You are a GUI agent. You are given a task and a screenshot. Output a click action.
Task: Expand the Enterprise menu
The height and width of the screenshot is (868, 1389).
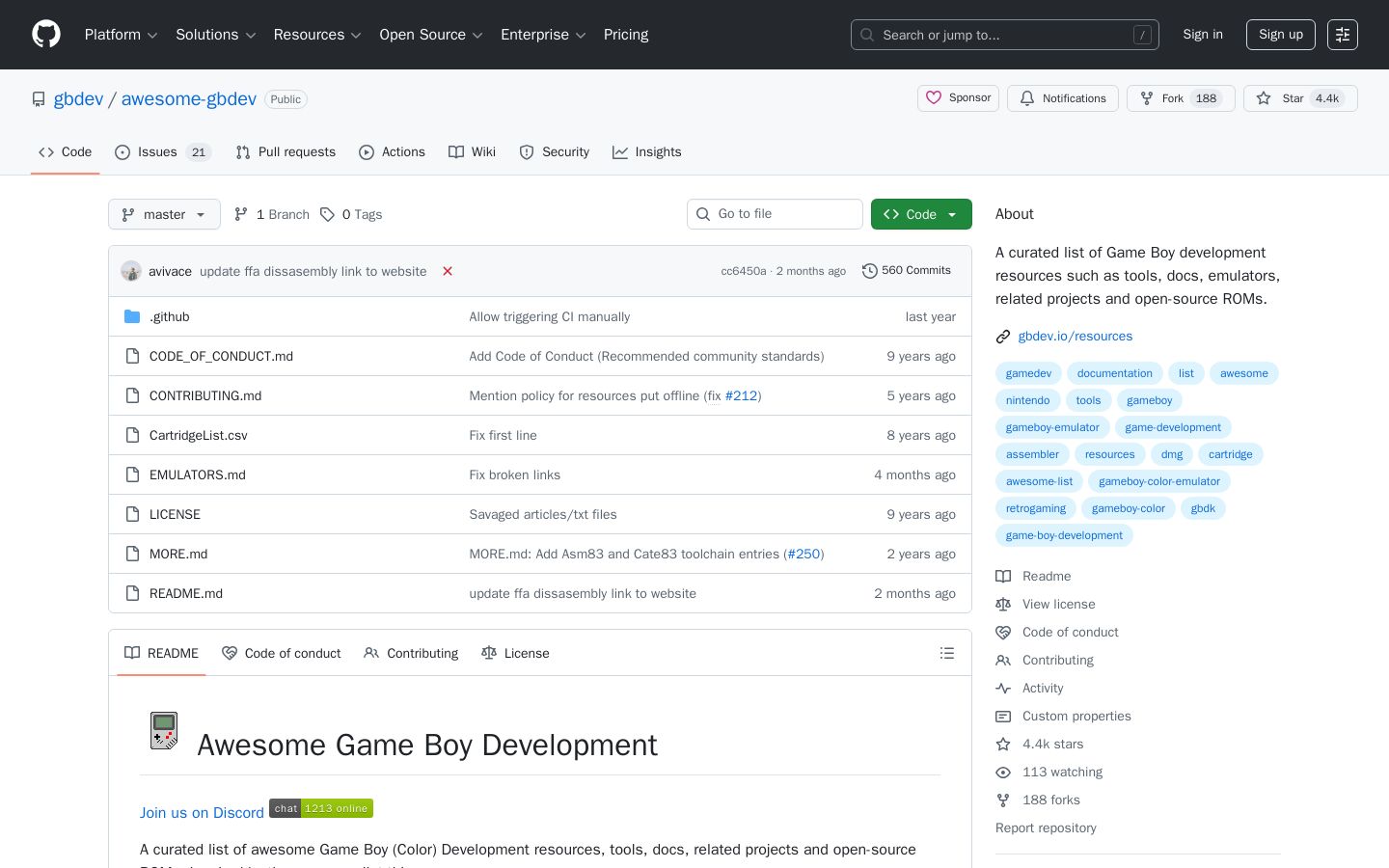click(x=543, y=35)
